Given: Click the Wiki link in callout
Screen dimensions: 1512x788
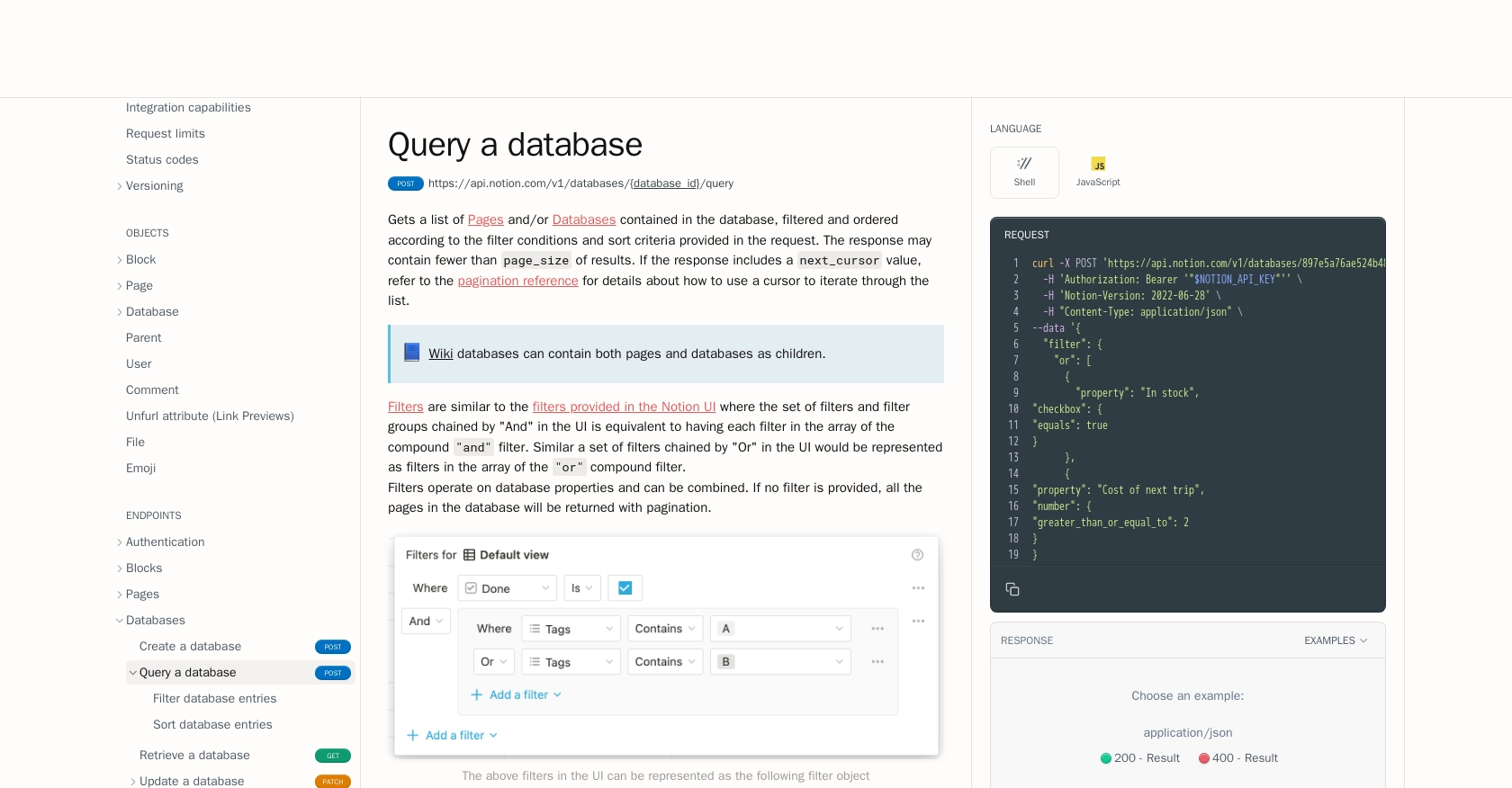Looking at the screenshot, I should 441,354.
